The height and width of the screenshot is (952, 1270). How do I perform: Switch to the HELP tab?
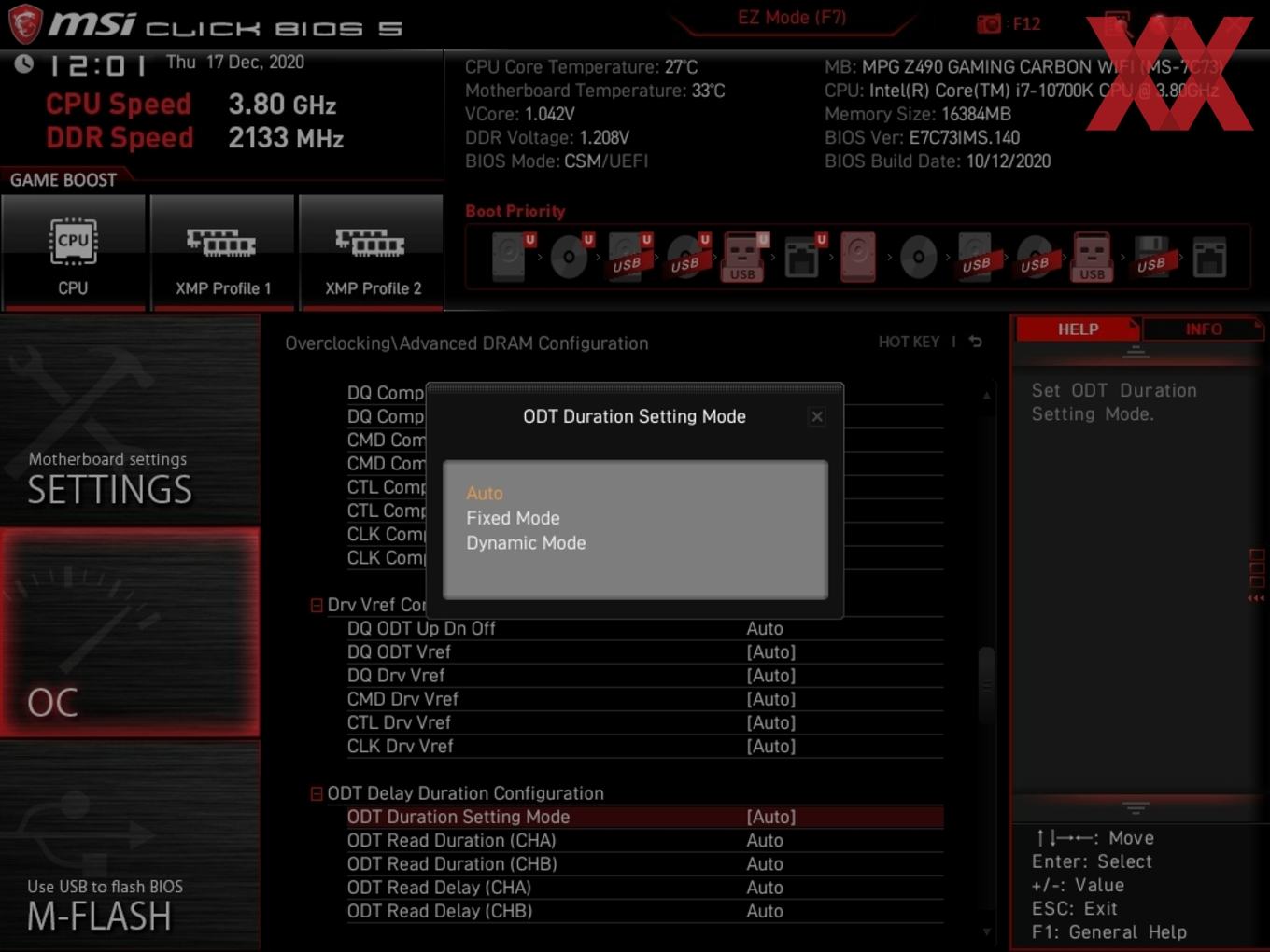point(1078,329)
